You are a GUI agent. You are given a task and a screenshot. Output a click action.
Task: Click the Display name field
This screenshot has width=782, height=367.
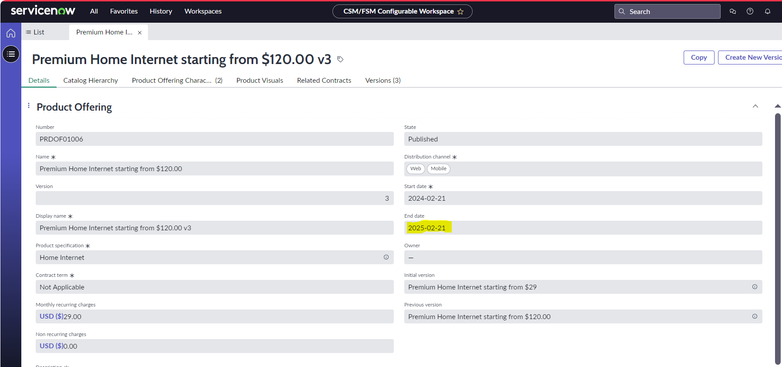click(x=214, y=228)
